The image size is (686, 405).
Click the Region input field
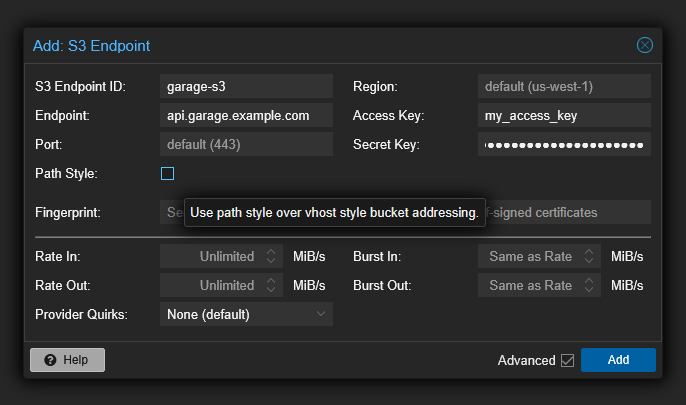coord(564,86)
